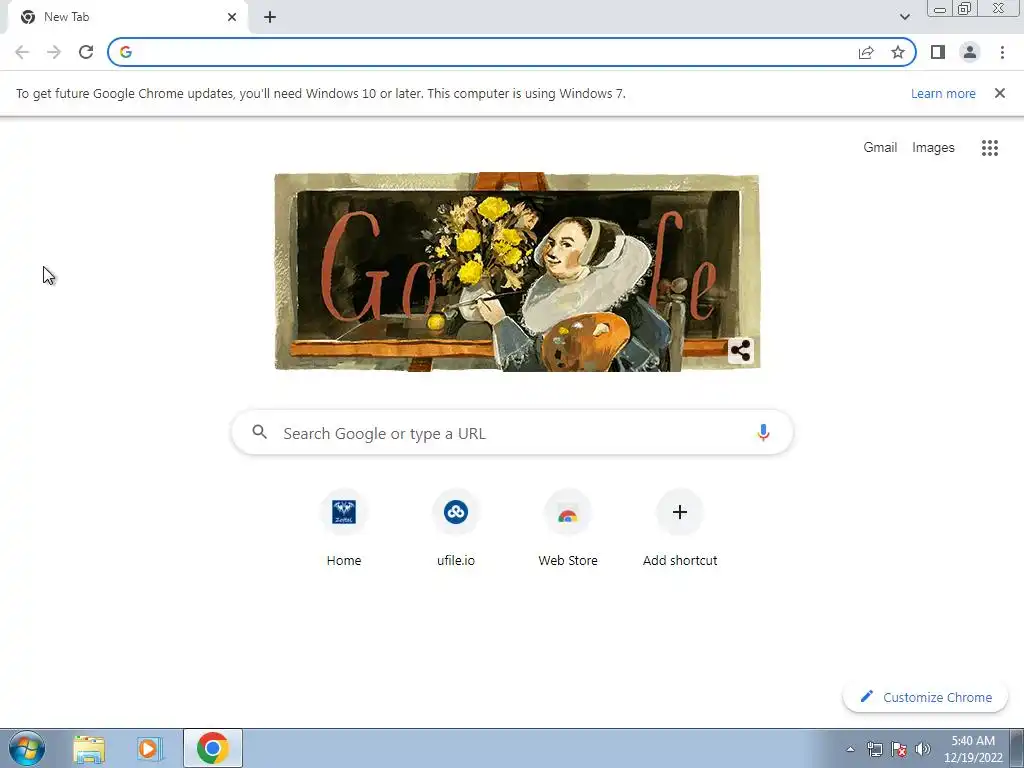Open Windows Explorer from the taskbar
Screen dimensions: 1024x768
click(89, 749)
